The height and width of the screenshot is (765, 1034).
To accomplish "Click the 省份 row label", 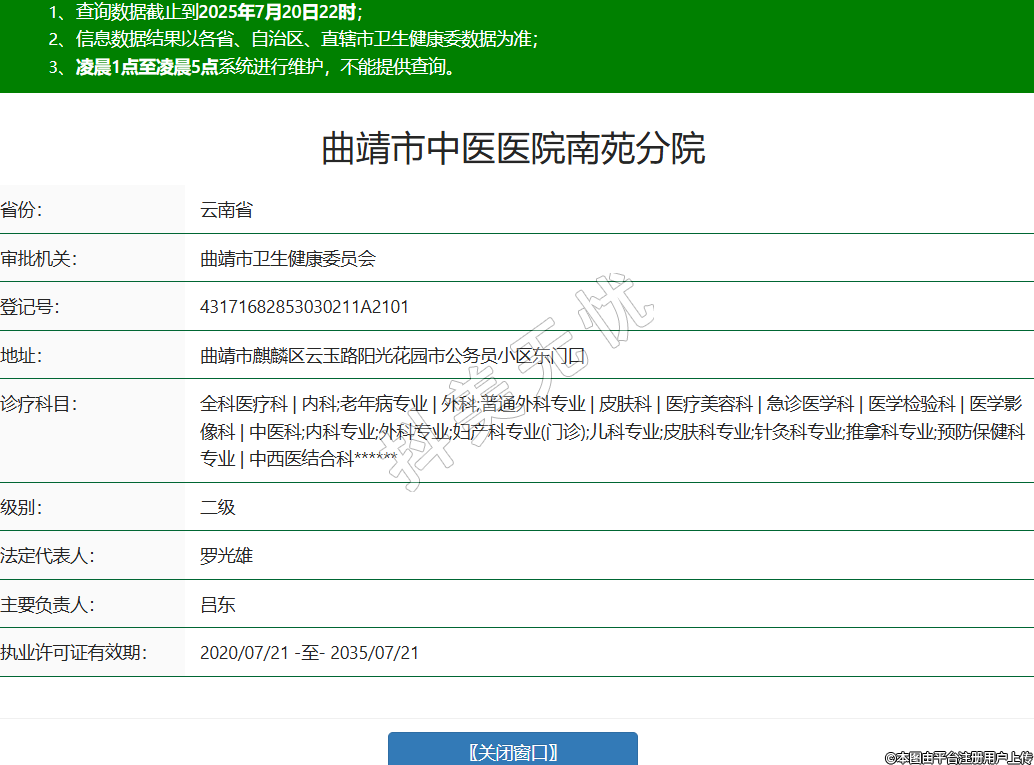I will tap(22, 210).
